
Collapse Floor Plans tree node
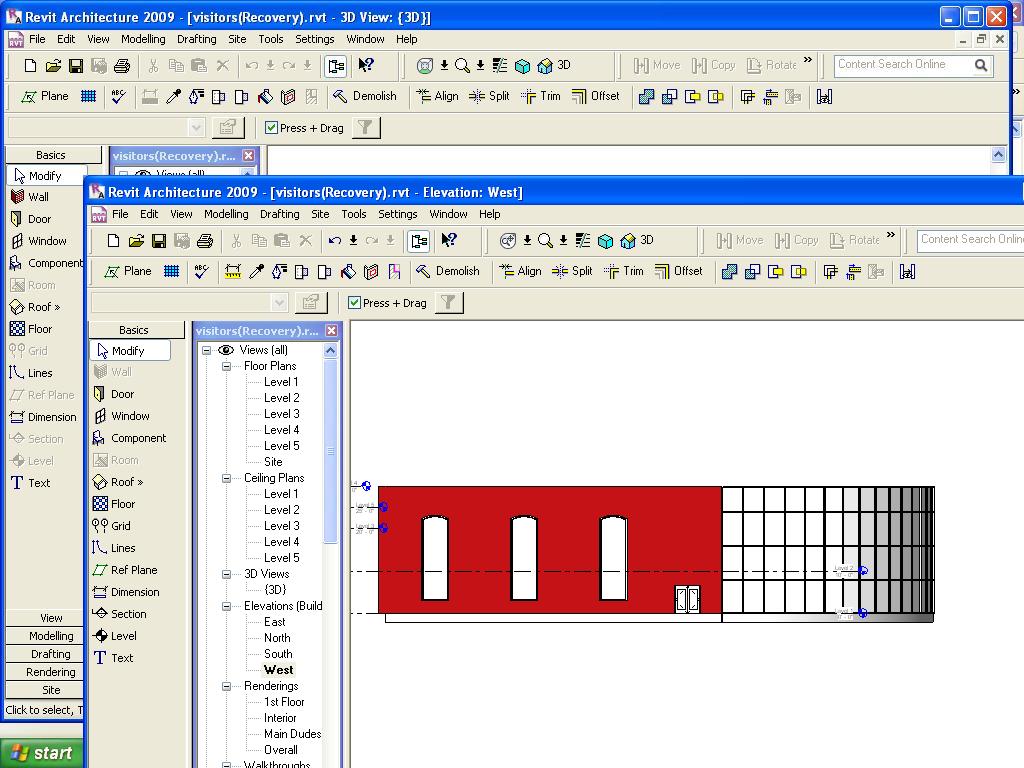click(x=227, y=366)
